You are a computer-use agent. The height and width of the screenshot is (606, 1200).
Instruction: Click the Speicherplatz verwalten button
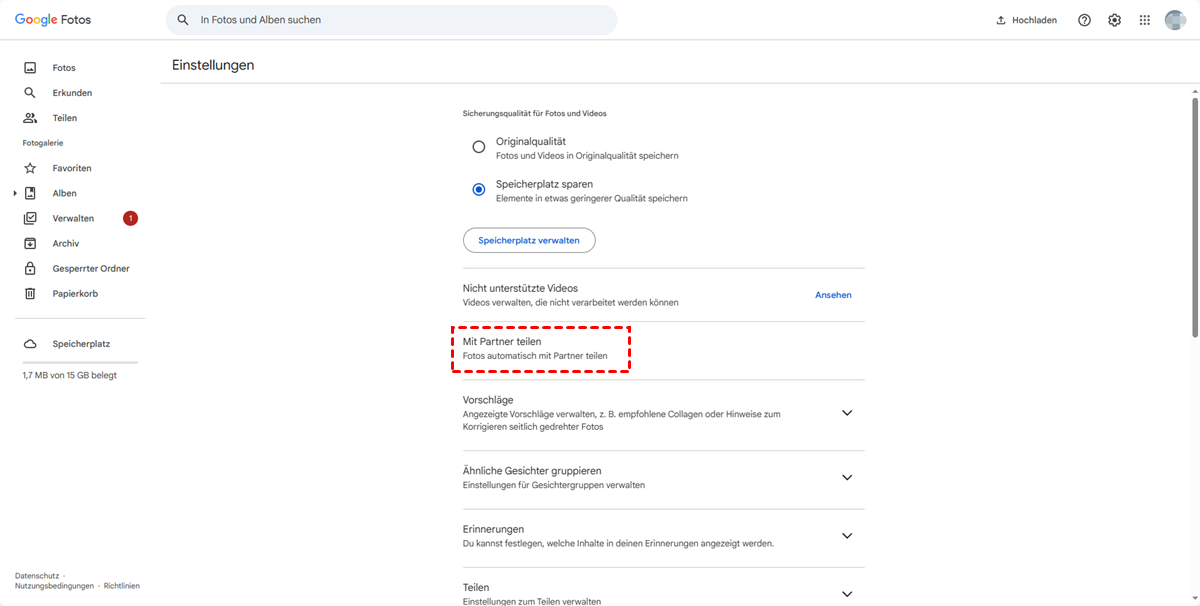click(x=529, y=240)
